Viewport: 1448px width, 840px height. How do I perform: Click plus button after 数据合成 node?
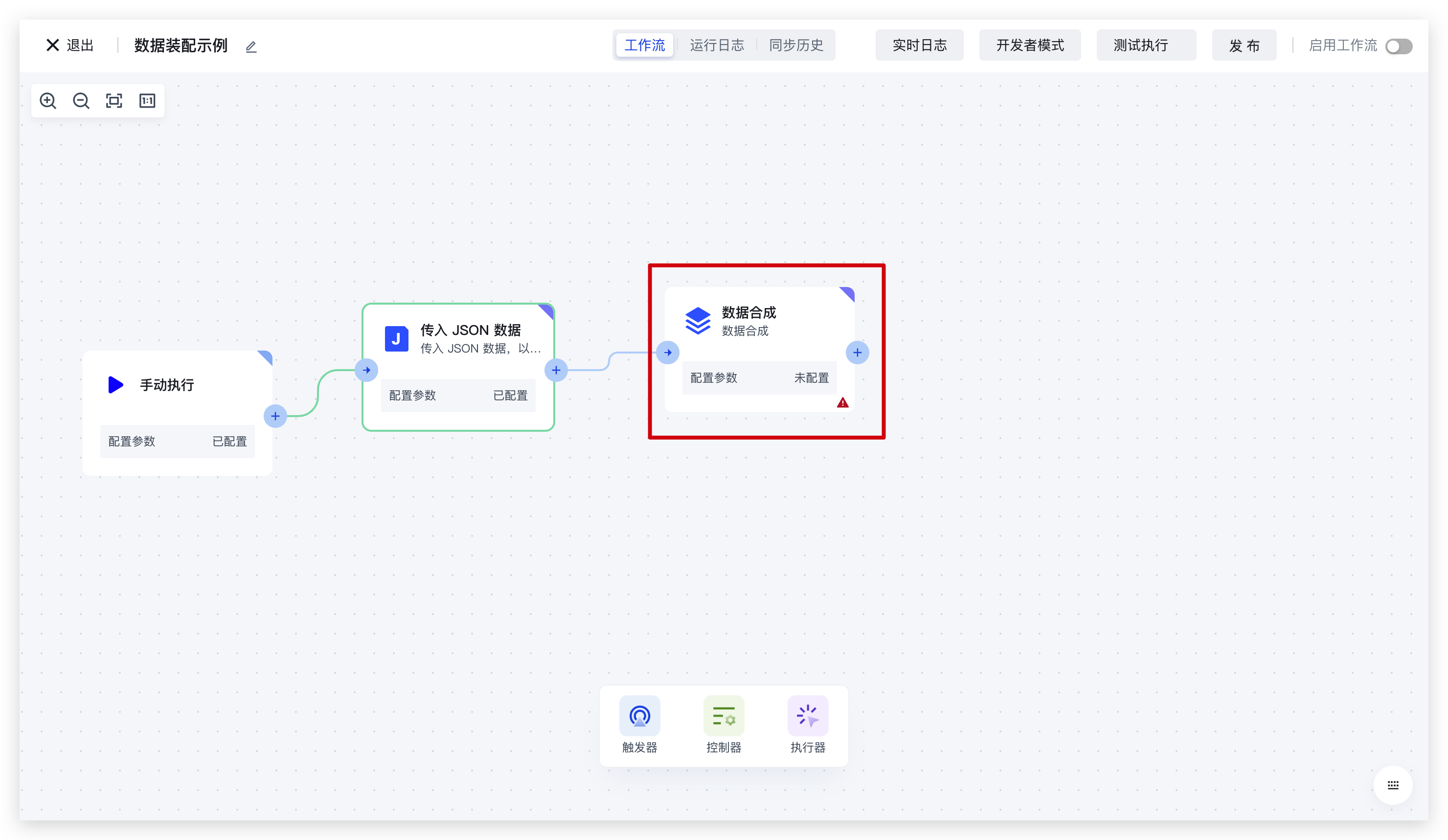(x=857, y=353)
